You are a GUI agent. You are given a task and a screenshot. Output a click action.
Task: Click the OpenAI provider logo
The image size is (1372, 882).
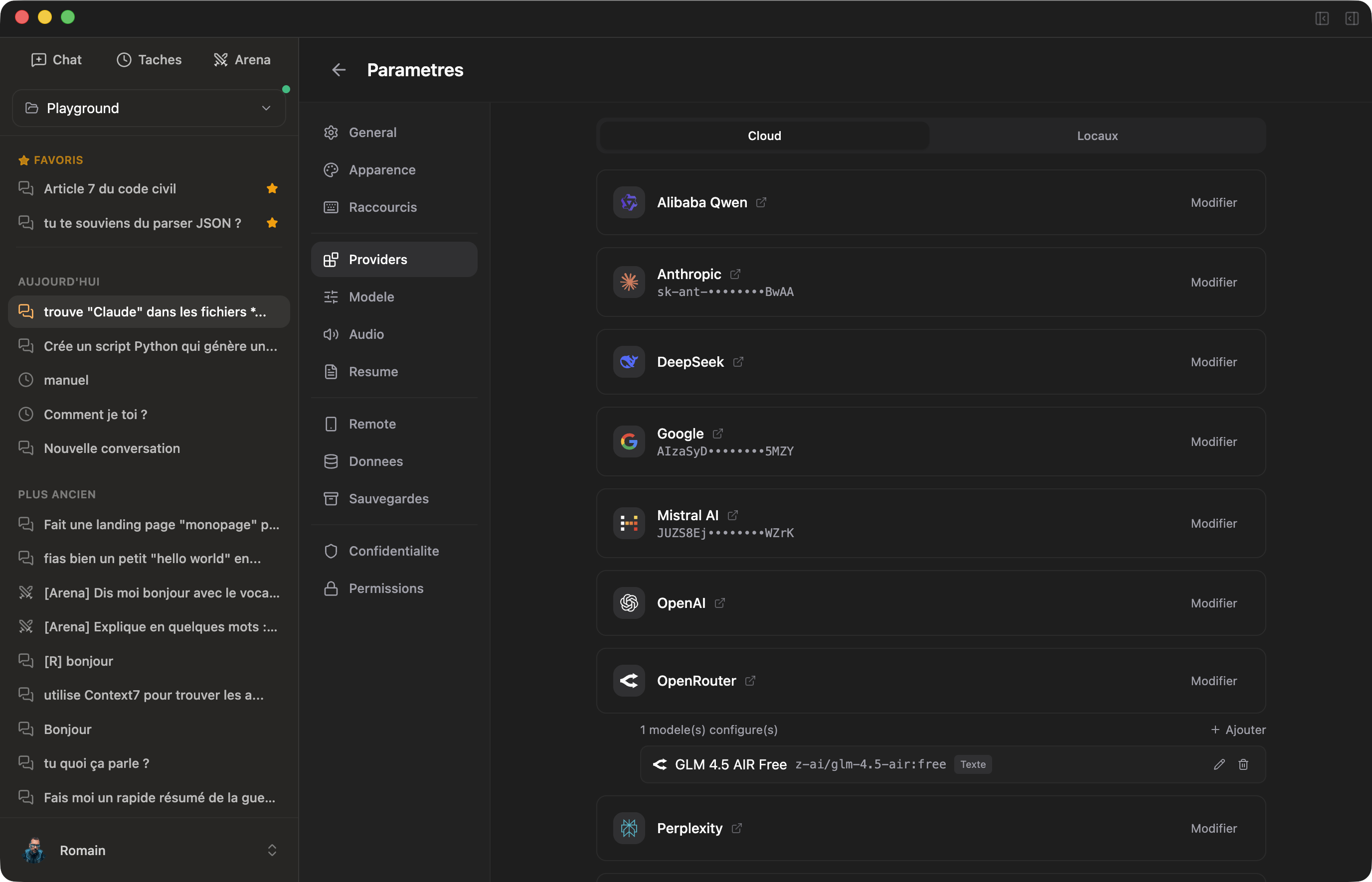pos(629,603)
